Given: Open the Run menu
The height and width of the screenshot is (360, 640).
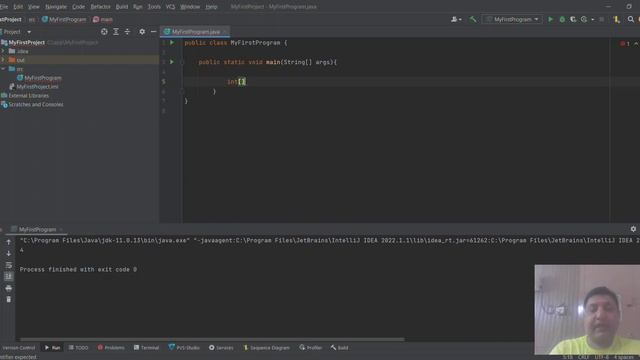Looking at the screenshot, I should point(138,7).
